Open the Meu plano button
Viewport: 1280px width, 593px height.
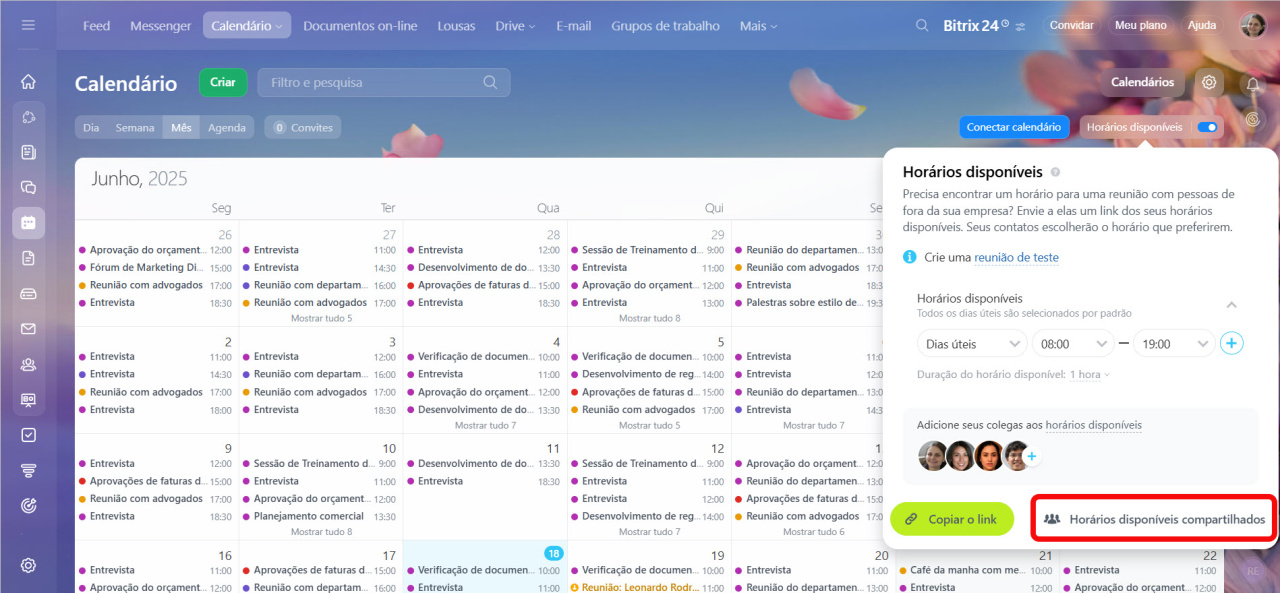tap(1141, 26)
